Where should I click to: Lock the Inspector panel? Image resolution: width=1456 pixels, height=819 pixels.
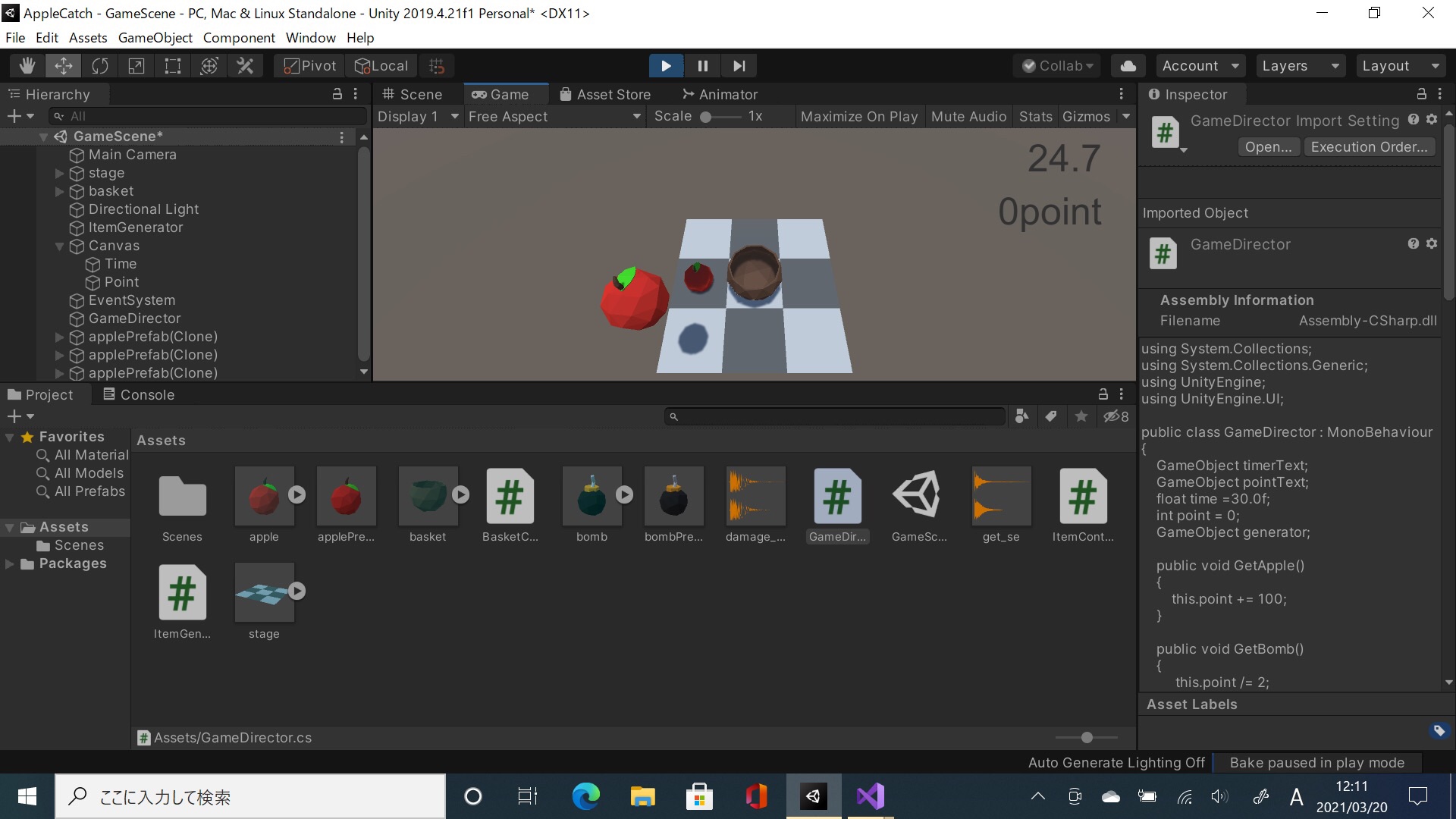[1422, 94]
